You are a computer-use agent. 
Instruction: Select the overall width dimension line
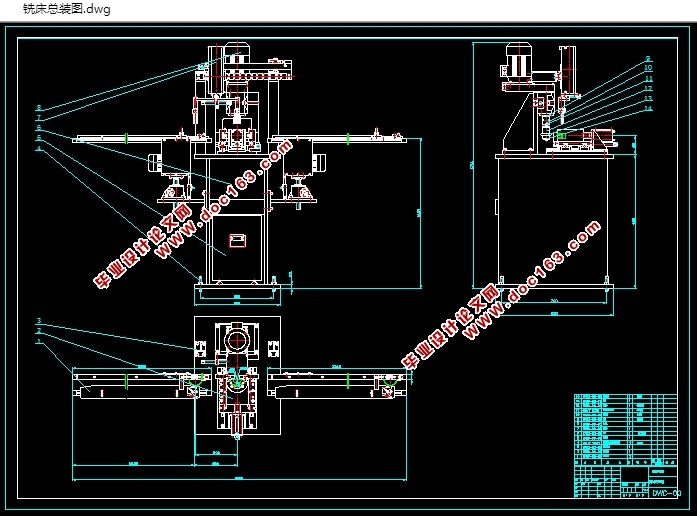click(x=240, y=480)
